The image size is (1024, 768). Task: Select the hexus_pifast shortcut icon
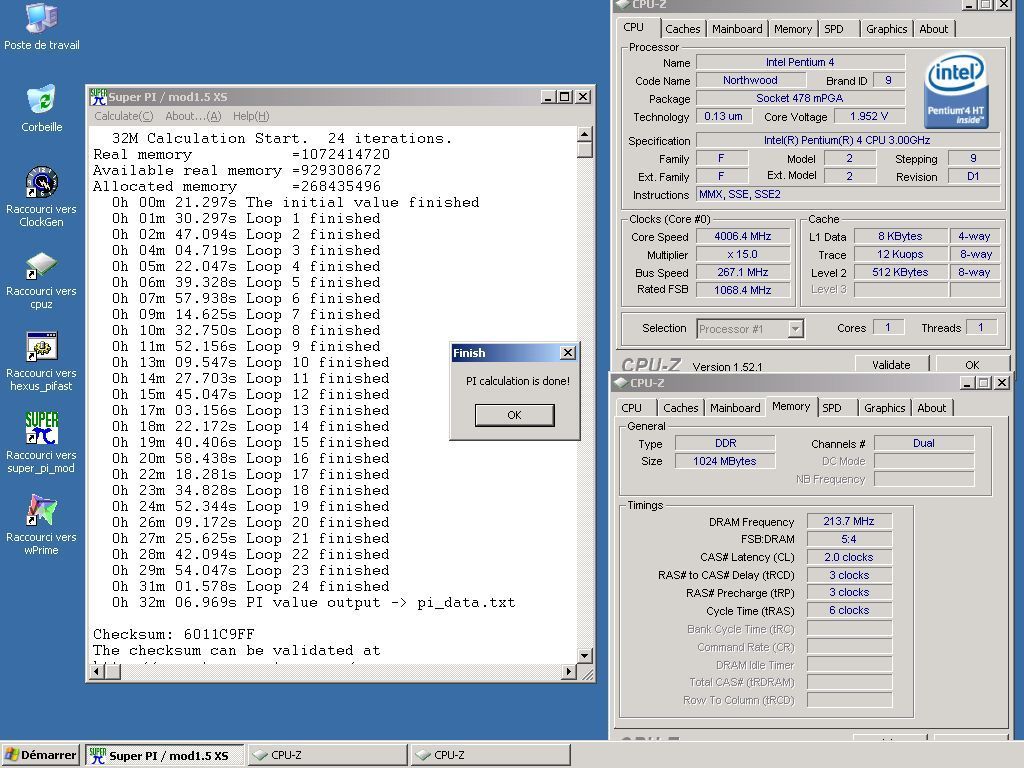pyautogui.click(x=42, y=347)
